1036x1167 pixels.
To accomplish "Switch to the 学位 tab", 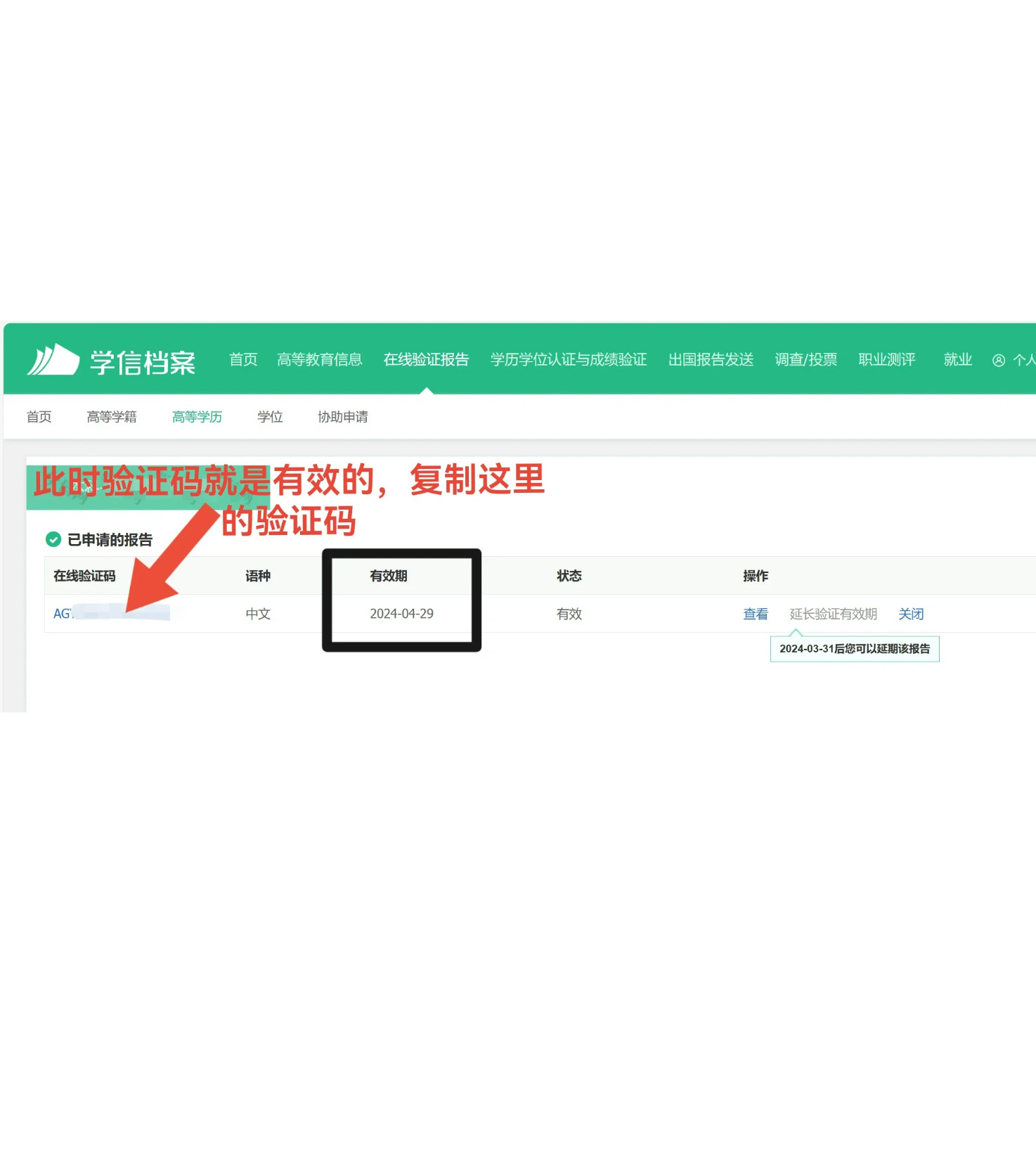I will [x=270, y=417].
